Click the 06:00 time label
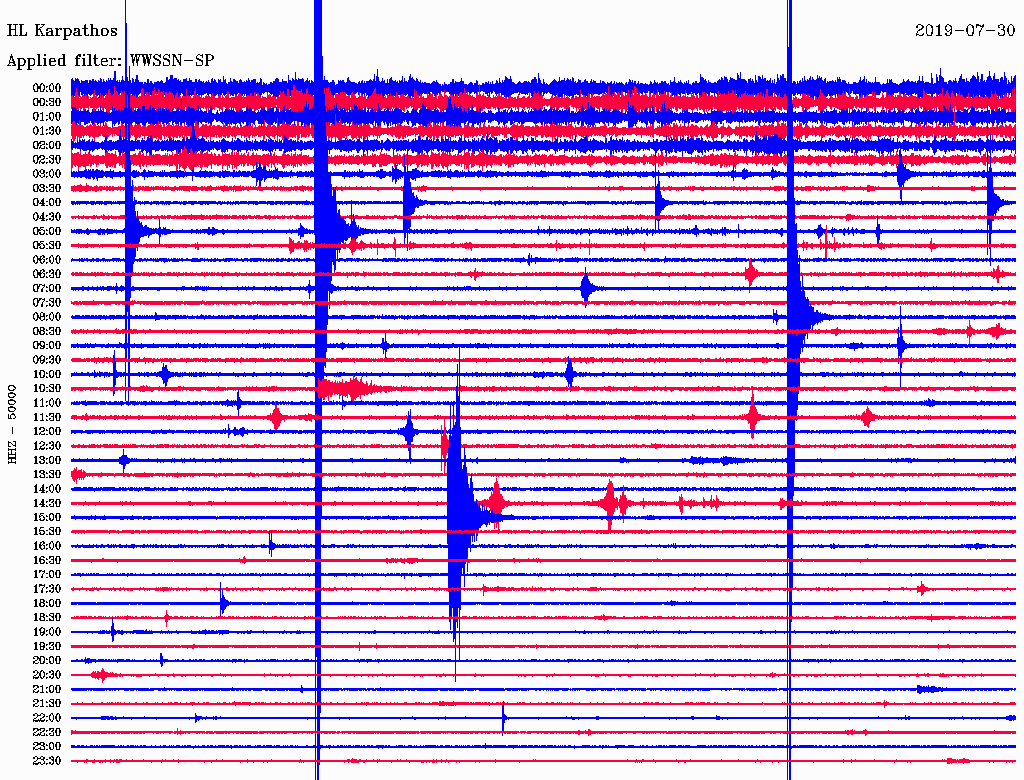The height and width of the screenshot is (780, 1024). coord(47,259)
